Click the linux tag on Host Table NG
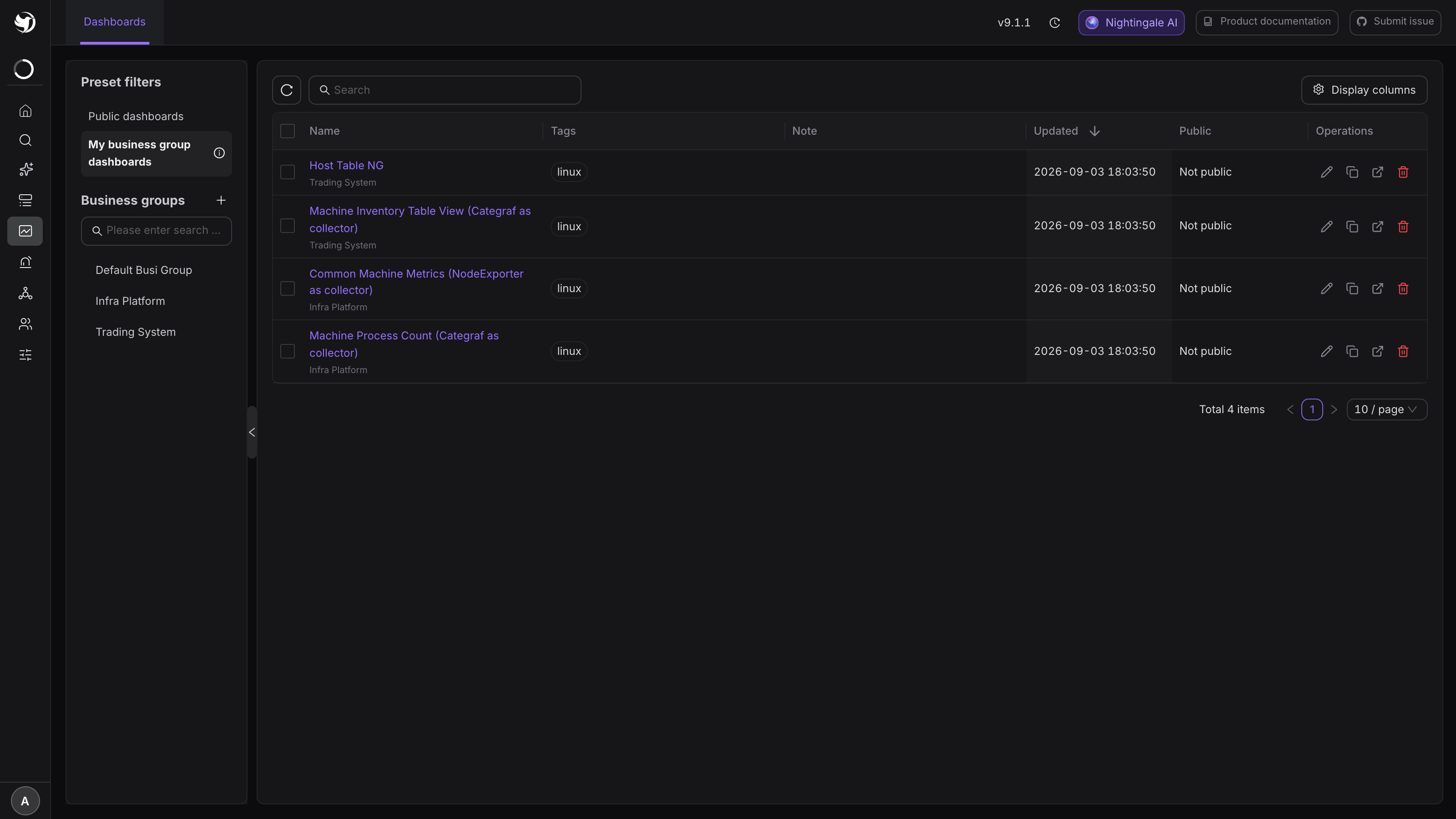 click(569, 172)
